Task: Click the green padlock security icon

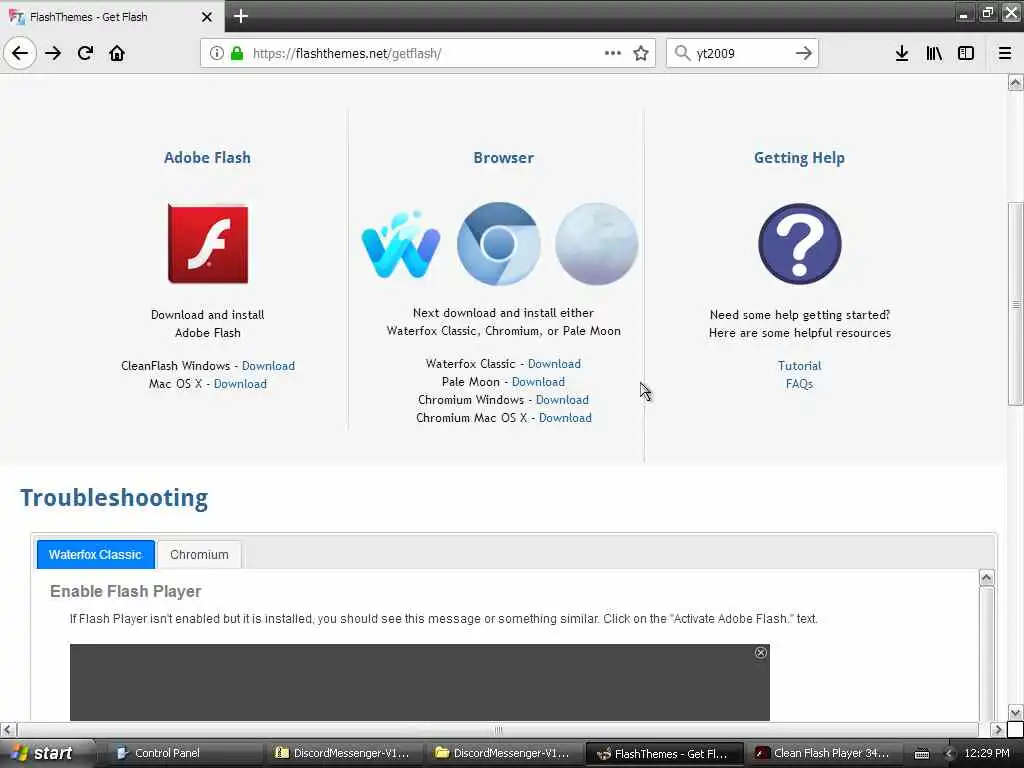Action: (236, 53)
